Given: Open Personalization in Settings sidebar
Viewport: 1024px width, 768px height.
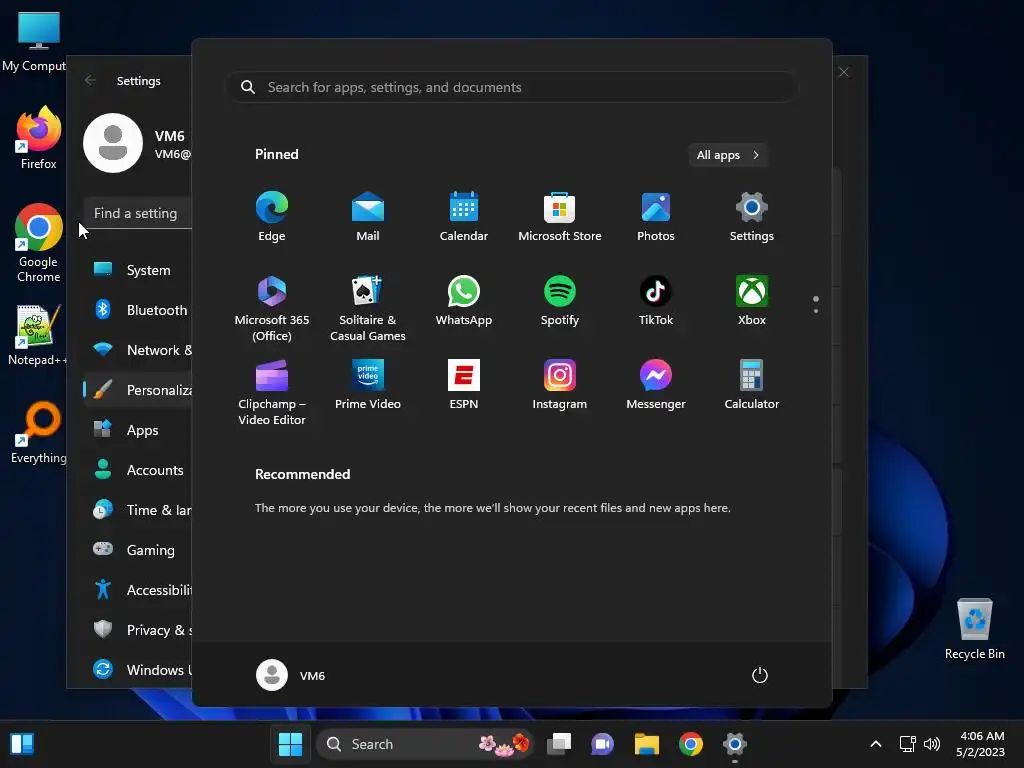Looking at the screenshot, I should click(x=137, y=390).
